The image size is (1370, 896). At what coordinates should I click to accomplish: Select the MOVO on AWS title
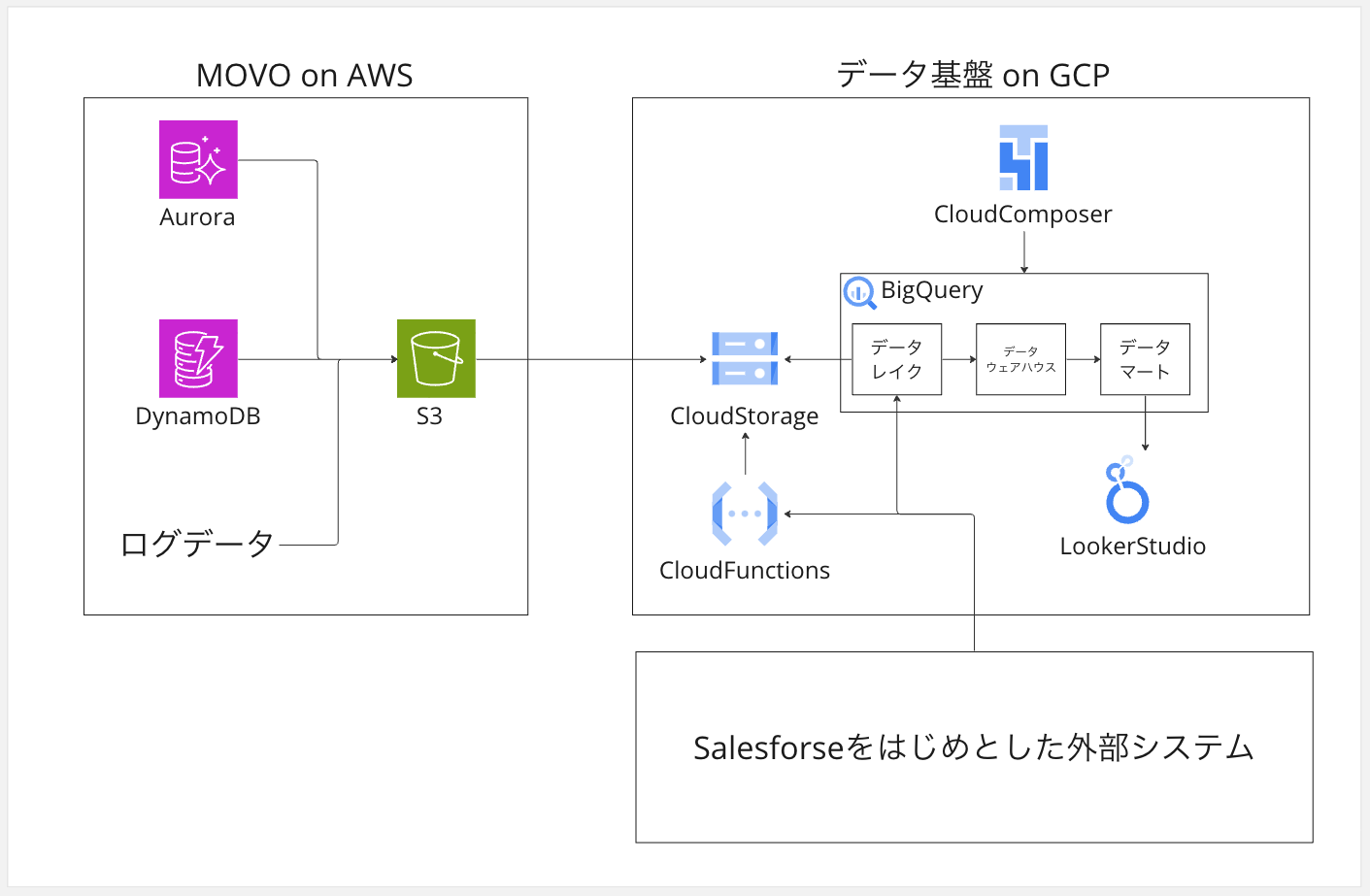tap(305, 75)
